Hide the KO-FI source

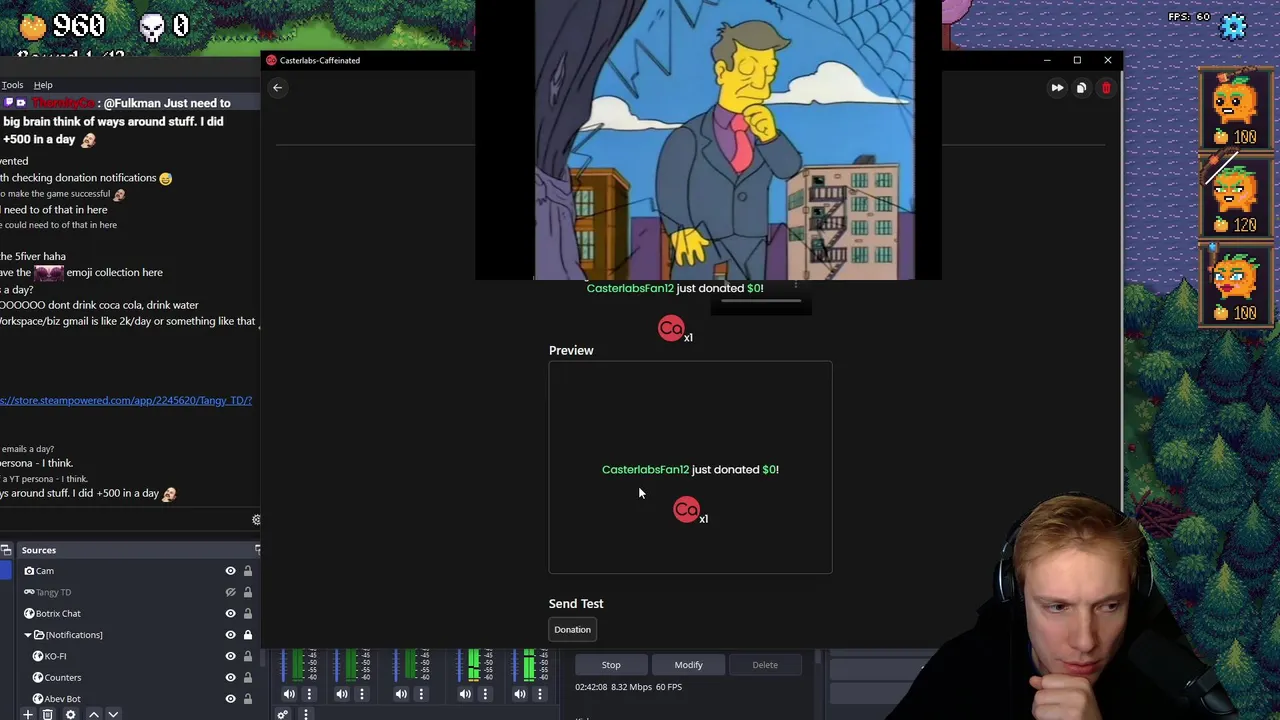230,656
